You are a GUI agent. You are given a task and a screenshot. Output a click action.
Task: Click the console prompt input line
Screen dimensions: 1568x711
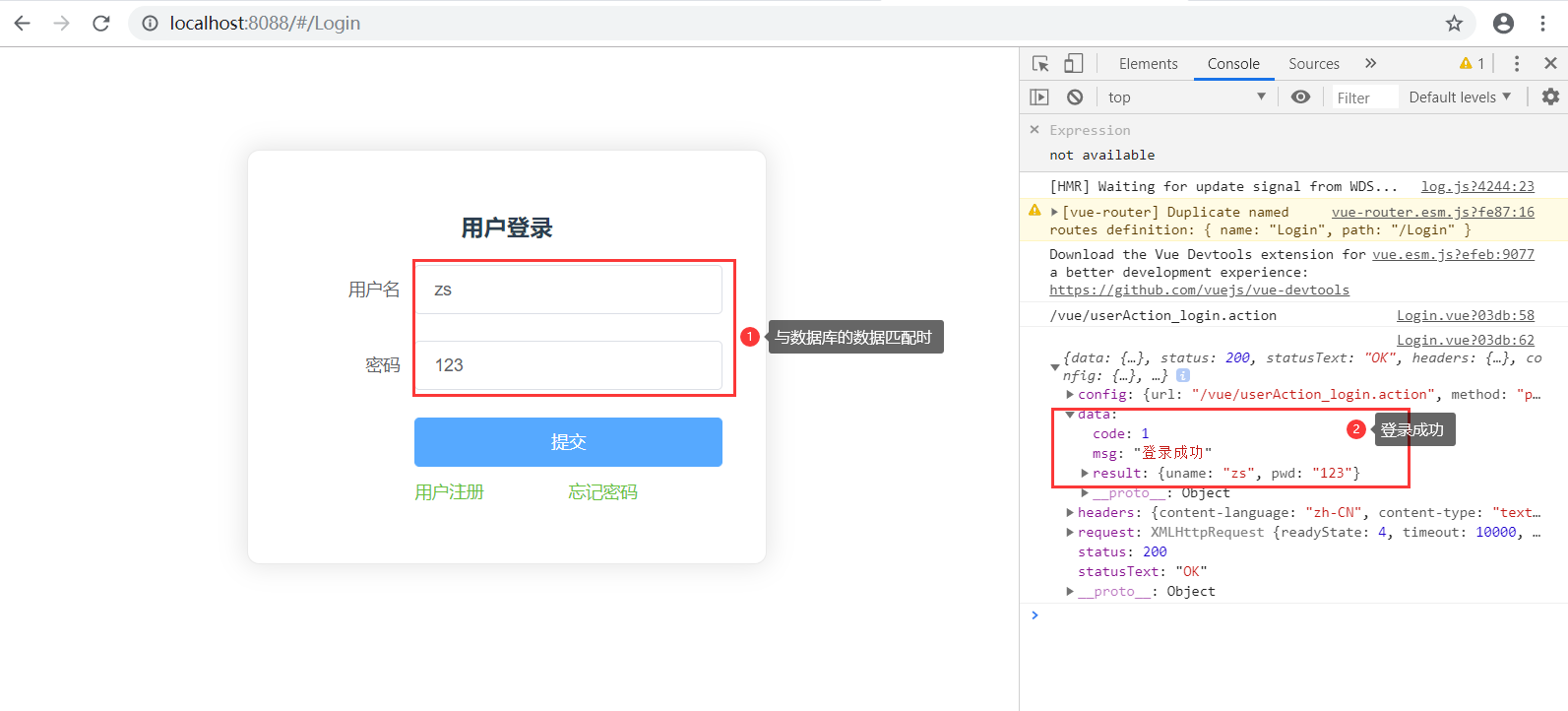pyautogui.click(x=1299, y=615)
